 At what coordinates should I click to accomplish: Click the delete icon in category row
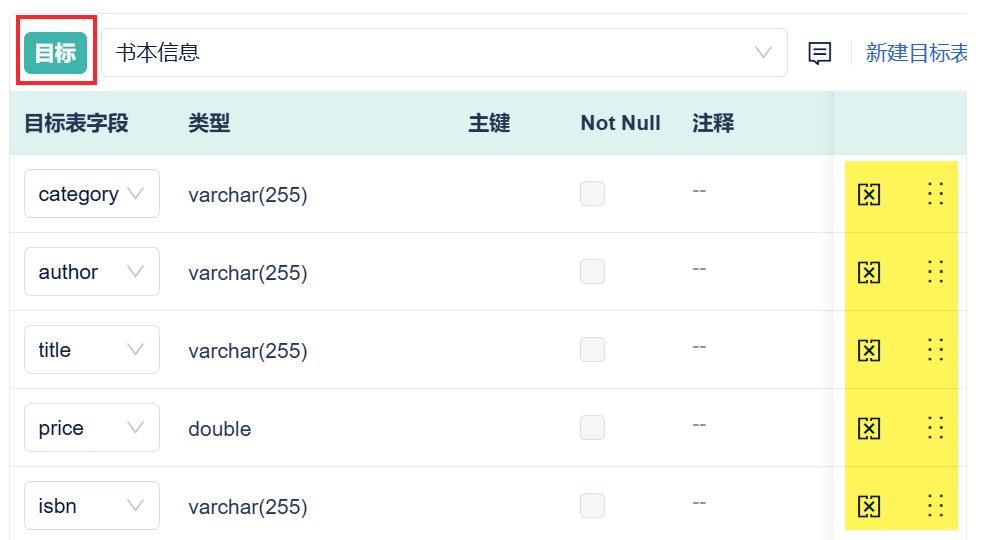pos(869,195)
